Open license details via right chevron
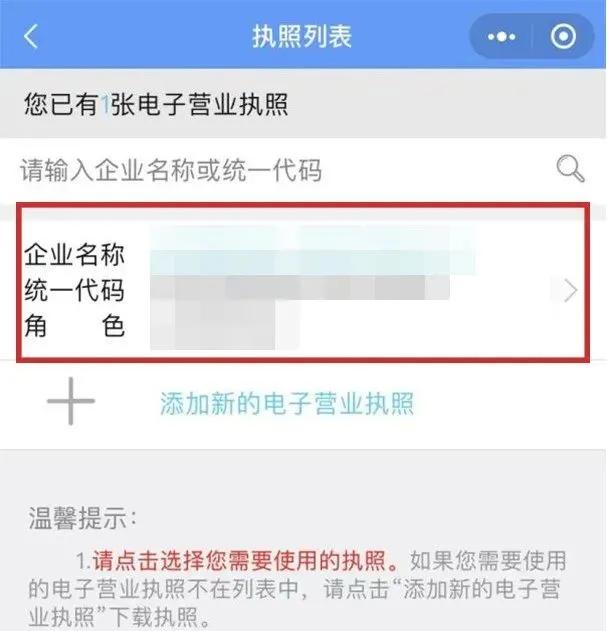607x631 pixels. 571,290
